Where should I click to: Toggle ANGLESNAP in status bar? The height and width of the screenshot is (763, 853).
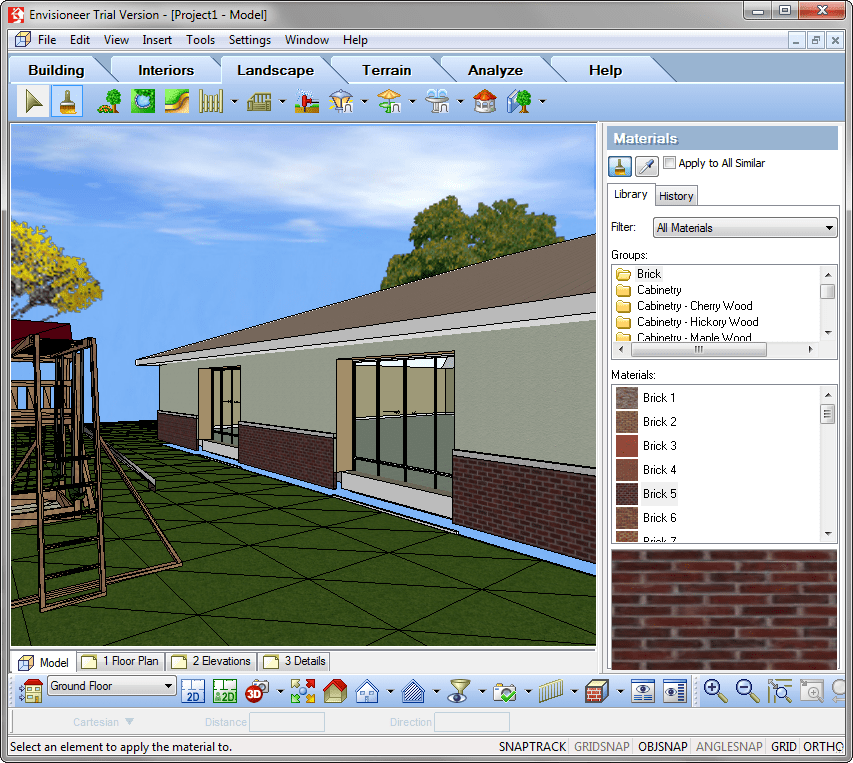729,747
